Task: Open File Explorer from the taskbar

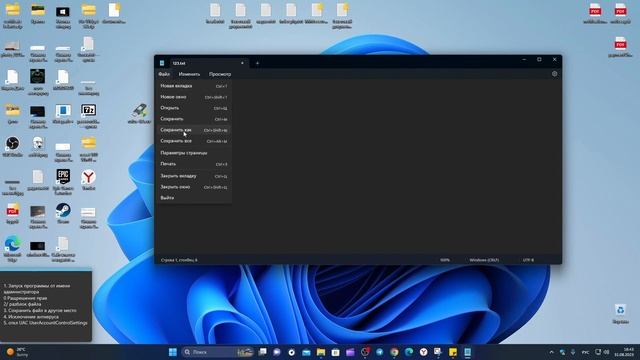Action: click(x=321, y=352)
